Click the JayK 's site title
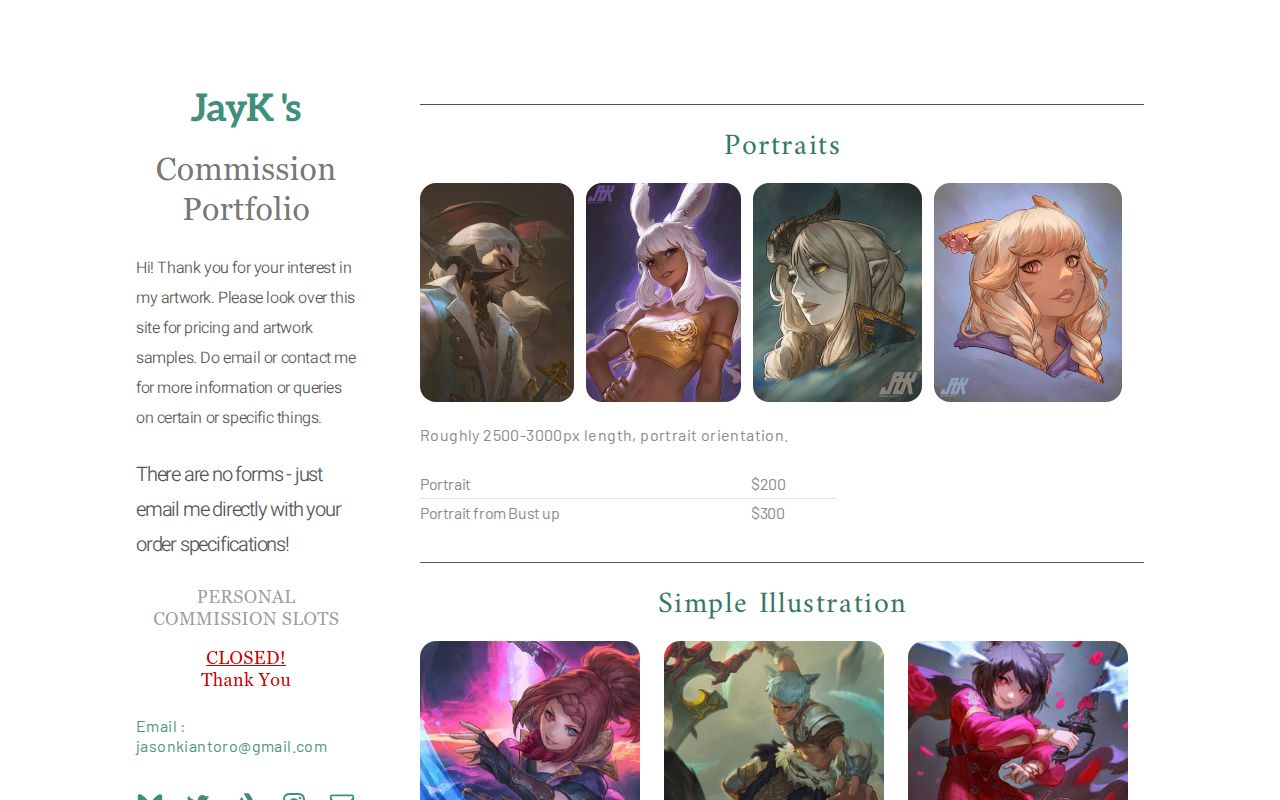Viewport: 1280px width, 800px height. coord(246,108)
